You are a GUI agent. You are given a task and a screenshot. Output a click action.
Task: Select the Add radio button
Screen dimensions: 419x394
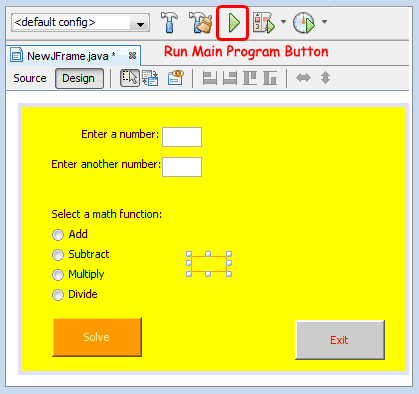(x=58, y=235)
